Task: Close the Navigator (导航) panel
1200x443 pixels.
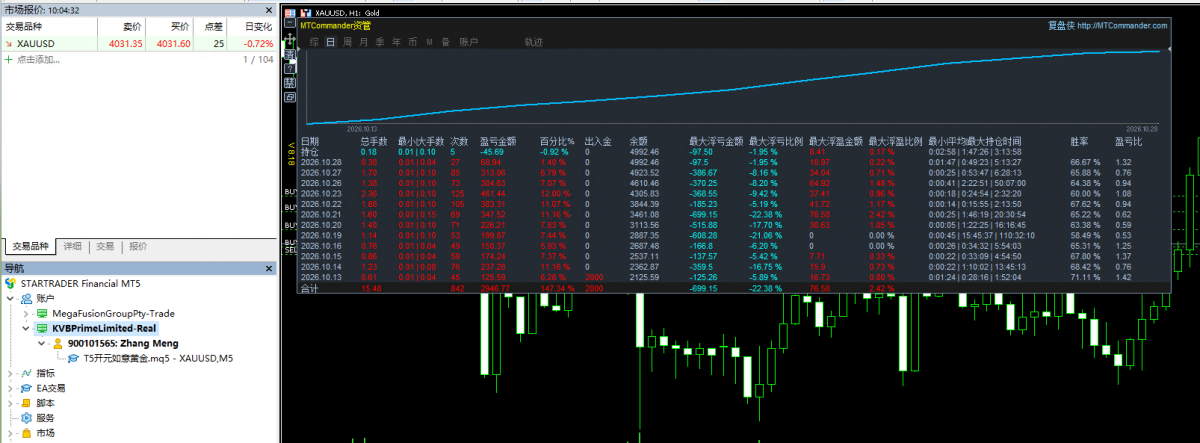Action: 268,268
